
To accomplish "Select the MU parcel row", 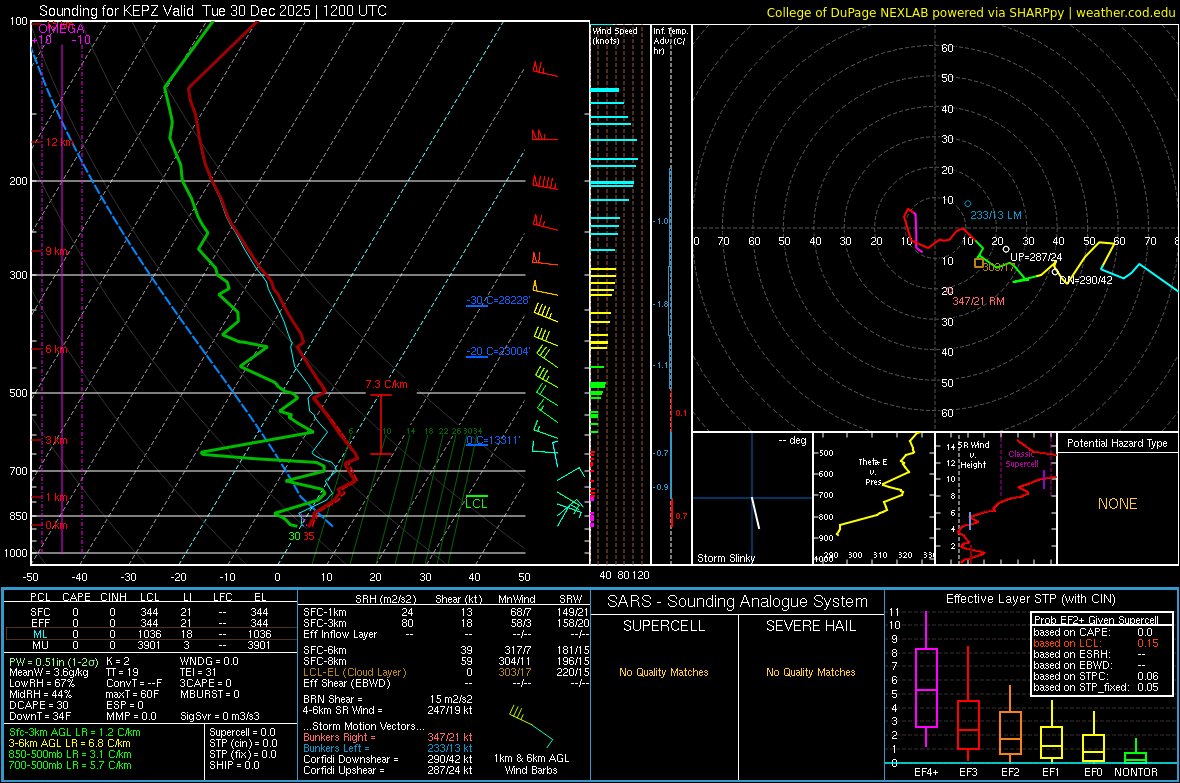I will 151,644.
